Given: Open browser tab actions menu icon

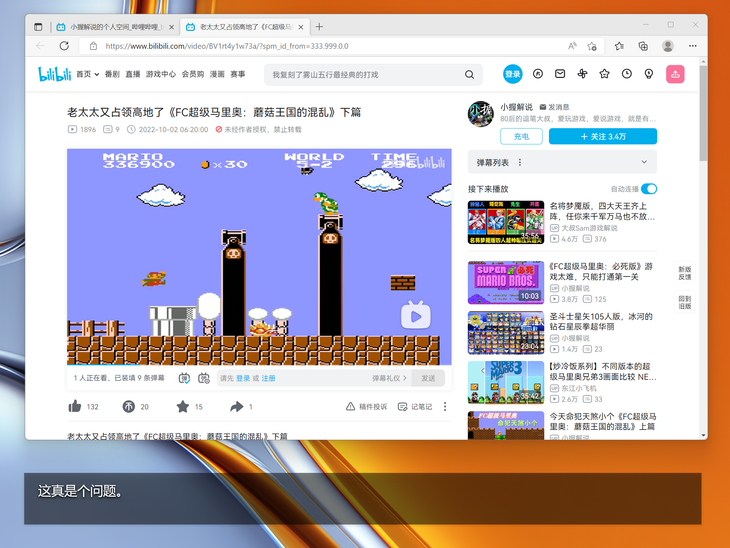Looking at the screenshot, I should [x=38, y=27].
